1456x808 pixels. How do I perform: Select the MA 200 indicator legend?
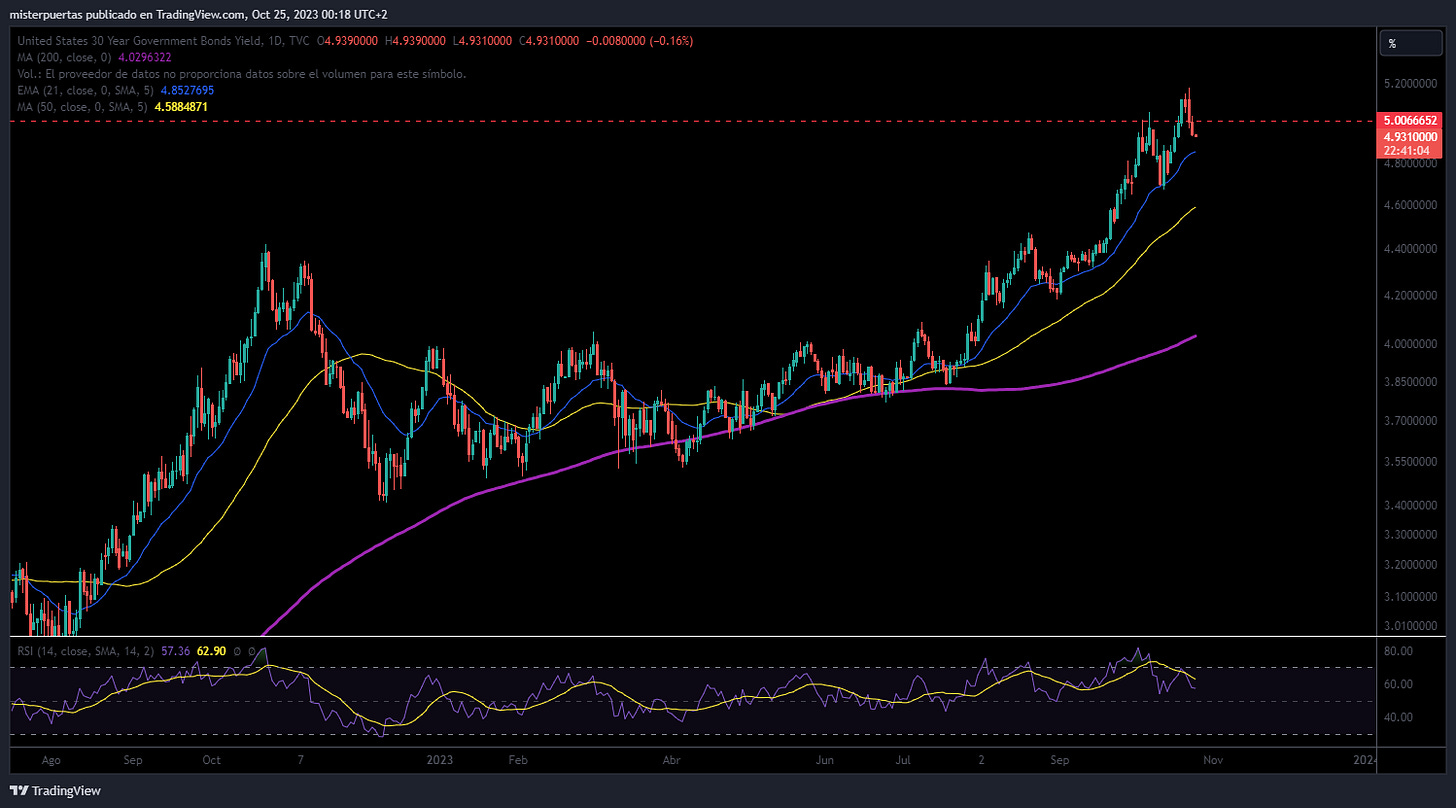(102, 57)
